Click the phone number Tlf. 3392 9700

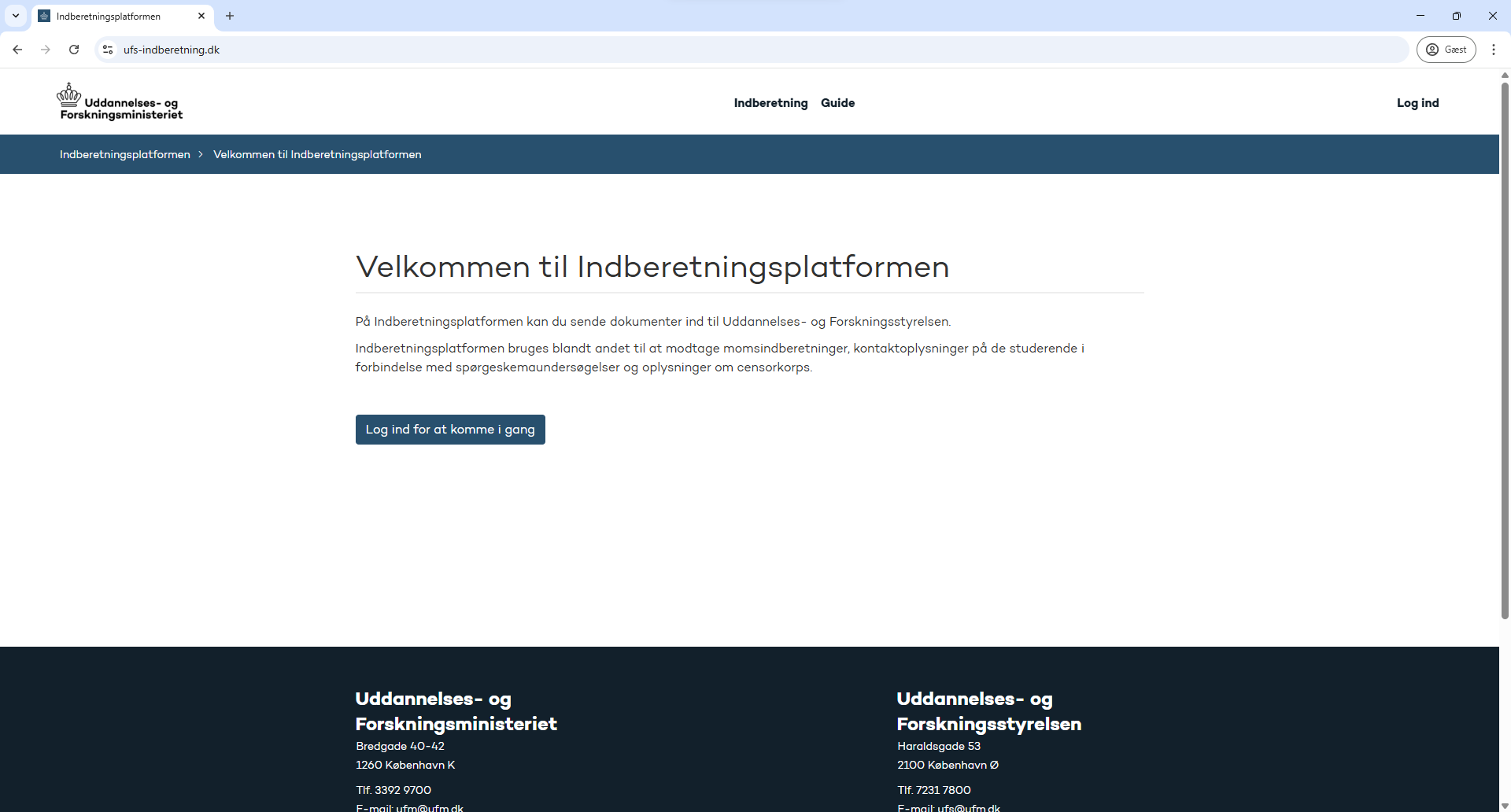pyautogui.click(x=393, y=790)
